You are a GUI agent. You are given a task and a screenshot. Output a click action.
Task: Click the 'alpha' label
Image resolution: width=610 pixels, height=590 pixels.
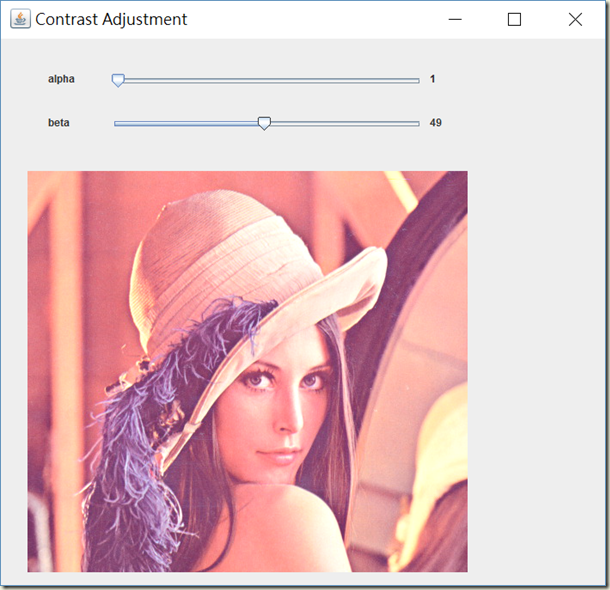tap(61, 79)
